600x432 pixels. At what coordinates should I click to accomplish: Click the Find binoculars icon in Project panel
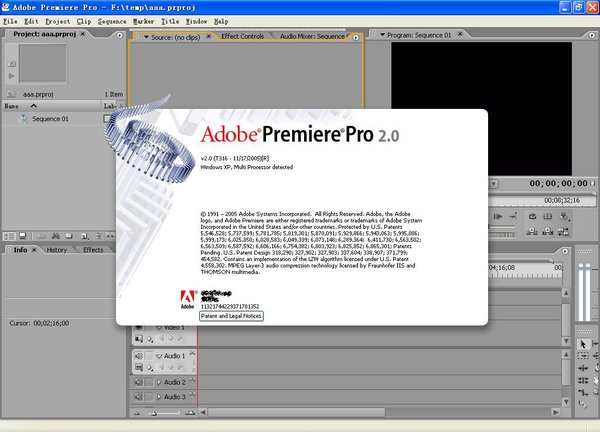pyautogui.click(x=56, y=236)
